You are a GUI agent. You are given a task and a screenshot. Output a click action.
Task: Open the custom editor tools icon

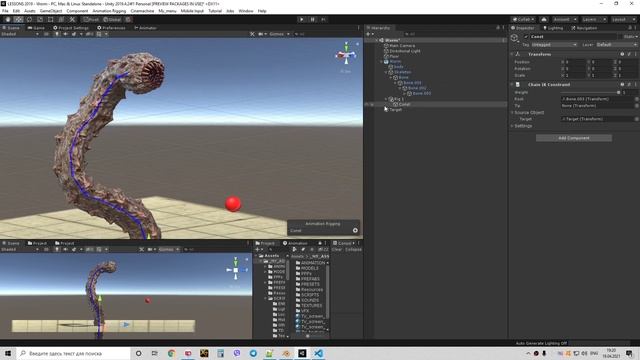[72, 20]
